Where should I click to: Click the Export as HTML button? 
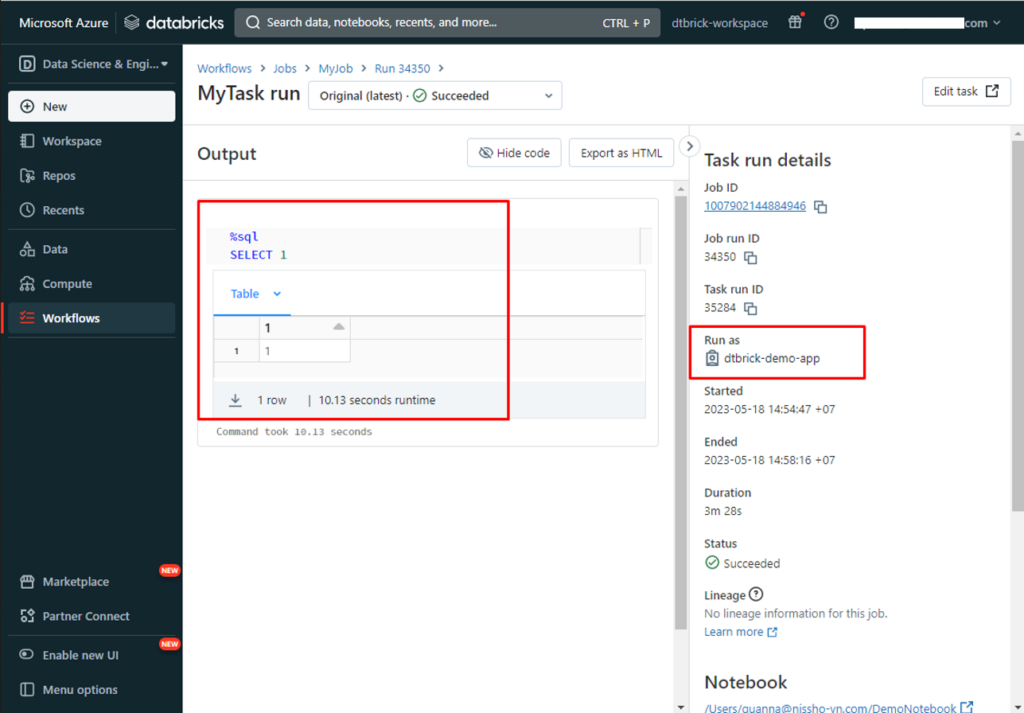[621, 153]
